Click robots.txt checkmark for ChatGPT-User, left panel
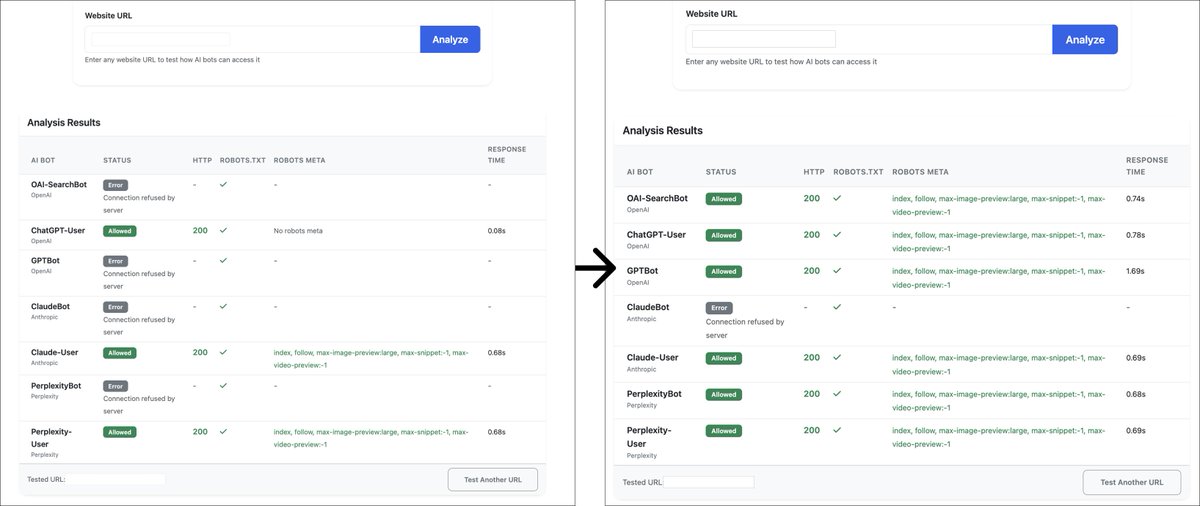 224,230
